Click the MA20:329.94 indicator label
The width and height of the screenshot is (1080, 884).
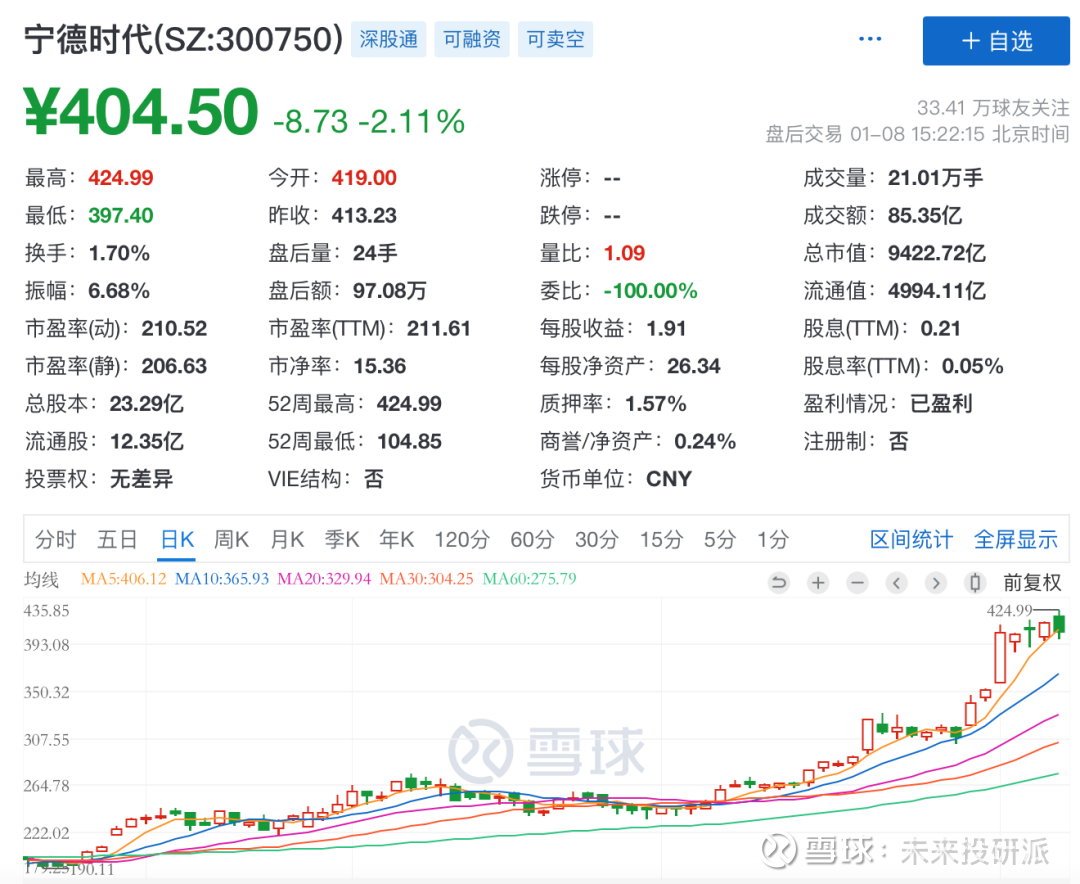point(324,579)
